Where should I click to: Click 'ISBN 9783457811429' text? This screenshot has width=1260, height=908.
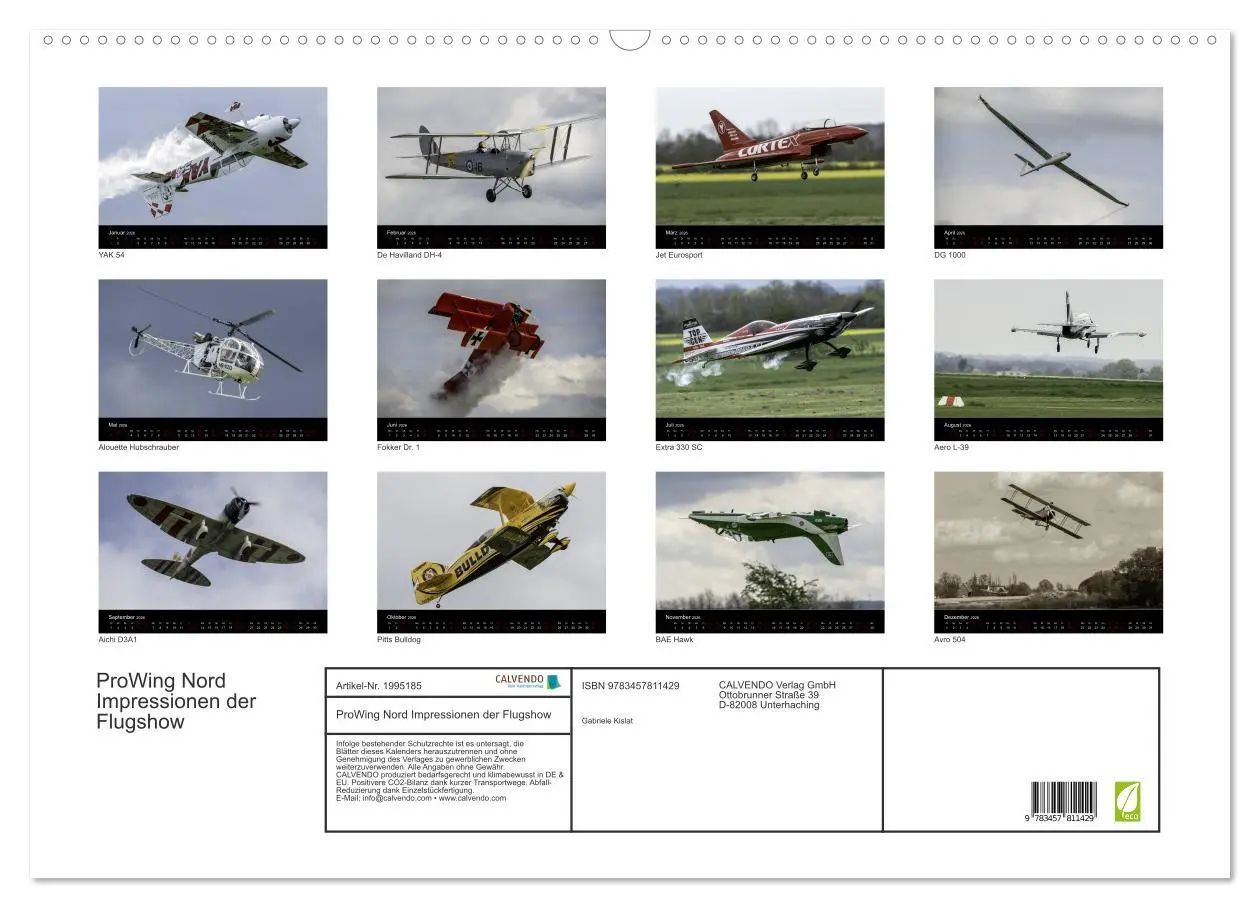pos(630,686)
